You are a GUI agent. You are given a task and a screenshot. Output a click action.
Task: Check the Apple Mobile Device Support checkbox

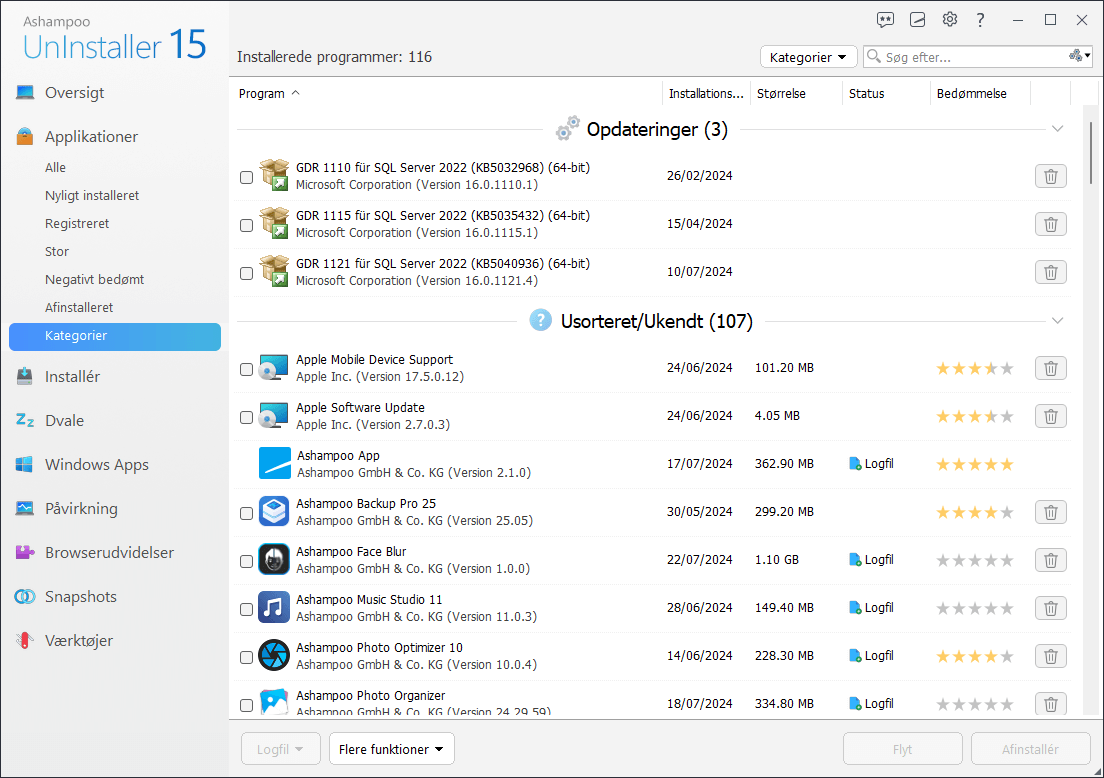[x=246, y=369]
